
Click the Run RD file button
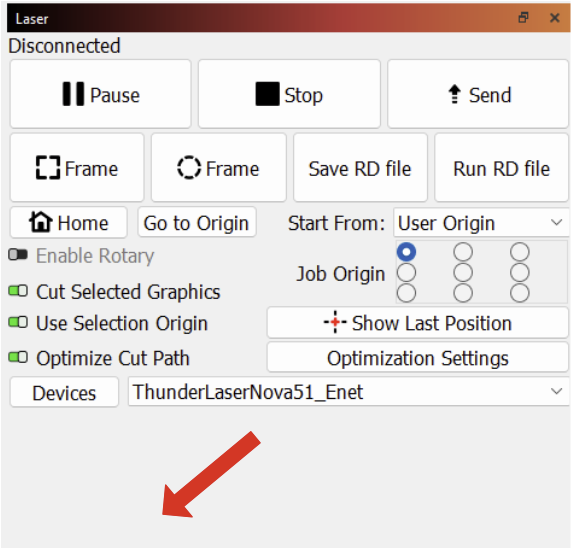[502, 168]
